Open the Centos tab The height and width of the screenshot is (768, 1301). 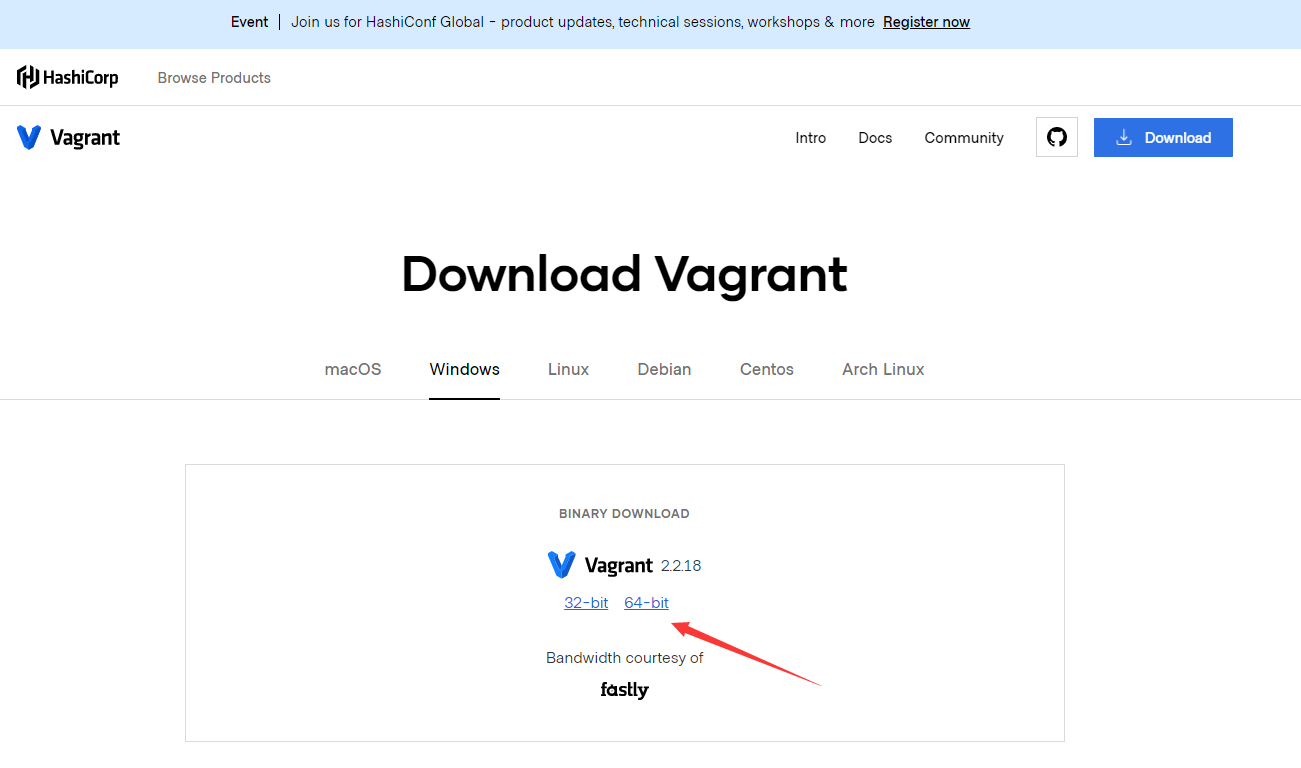767,369
